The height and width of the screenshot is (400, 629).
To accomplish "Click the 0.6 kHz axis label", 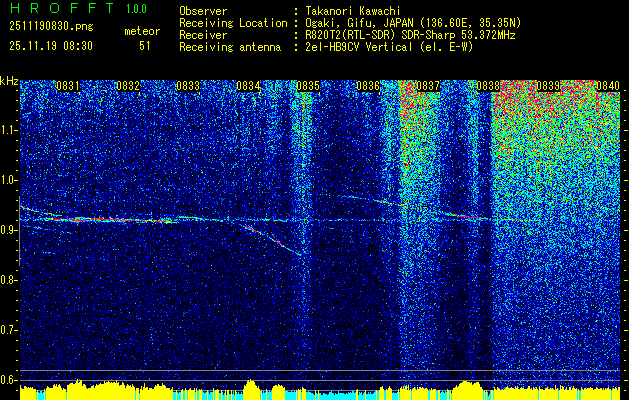I will (x=9, y=380).
